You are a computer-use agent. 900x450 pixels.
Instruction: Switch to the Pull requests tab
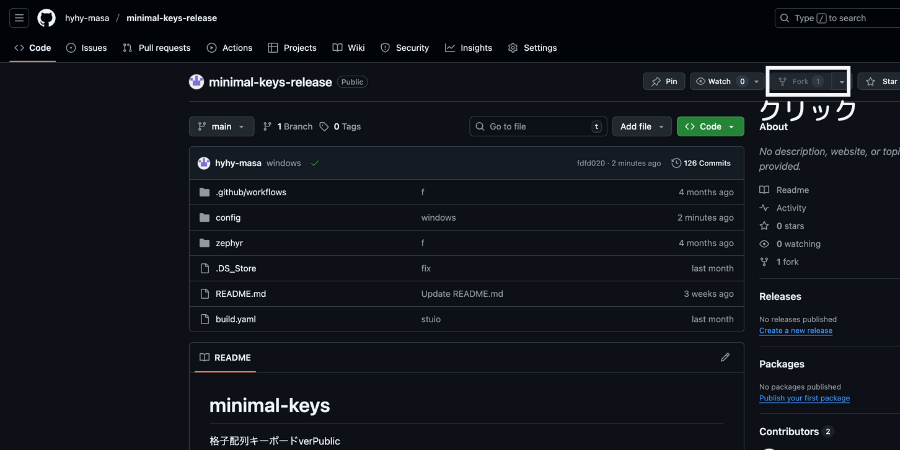[156, 48]
